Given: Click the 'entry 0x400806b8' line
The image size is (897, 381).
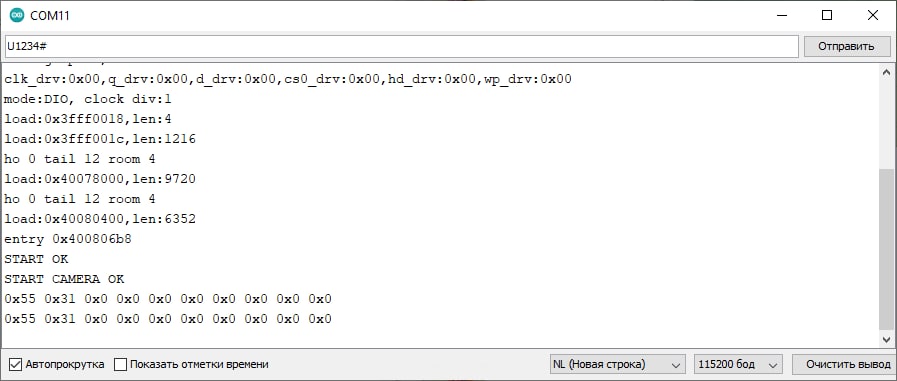Looking at the screenshot, I should click(x=68, y=239).
